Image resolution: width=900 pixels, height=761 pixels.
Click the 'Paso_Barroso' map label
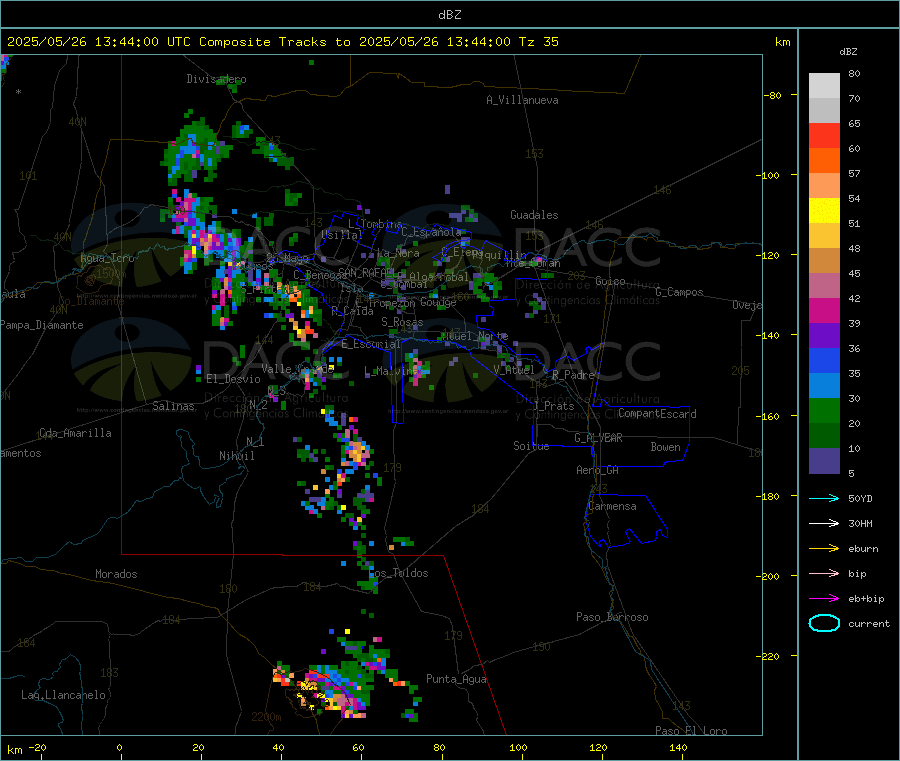[x=612, y=617]
